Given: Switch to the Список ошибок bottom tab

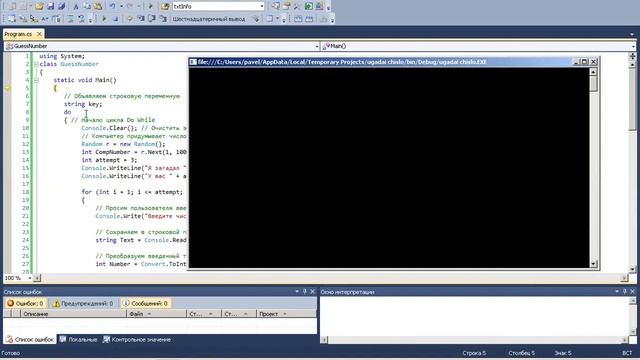Looking at the screenshot, I should [30, 339].
